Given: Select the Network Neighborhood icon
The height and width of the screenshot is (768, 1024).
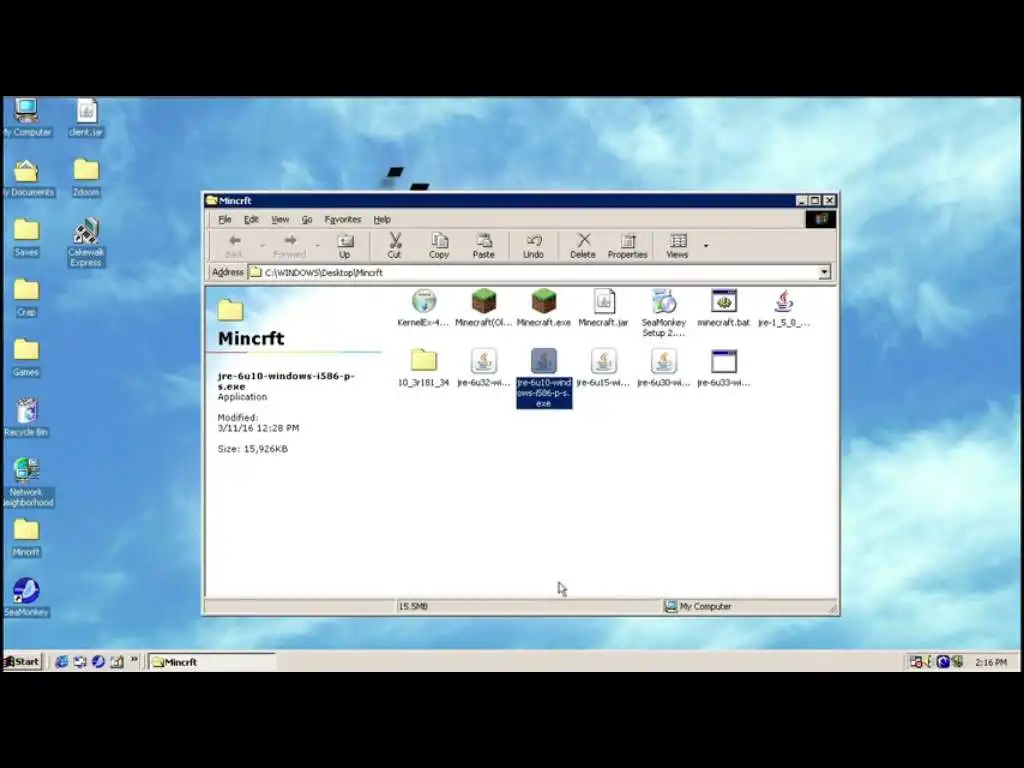Looking at the screenshot, I should coord(26,483).
